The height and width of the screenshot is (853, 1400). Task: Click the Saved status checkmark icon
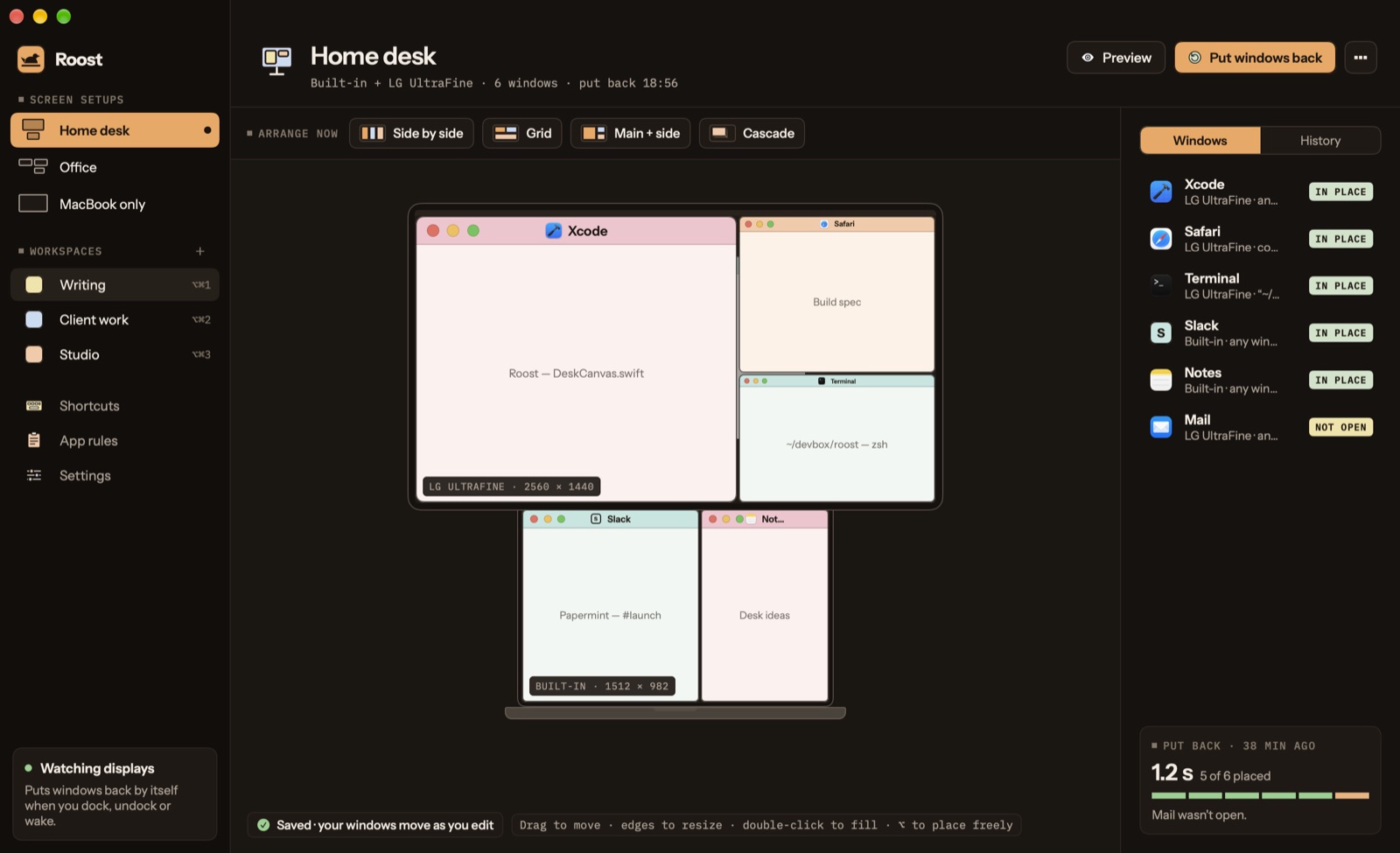click(263, 825)
